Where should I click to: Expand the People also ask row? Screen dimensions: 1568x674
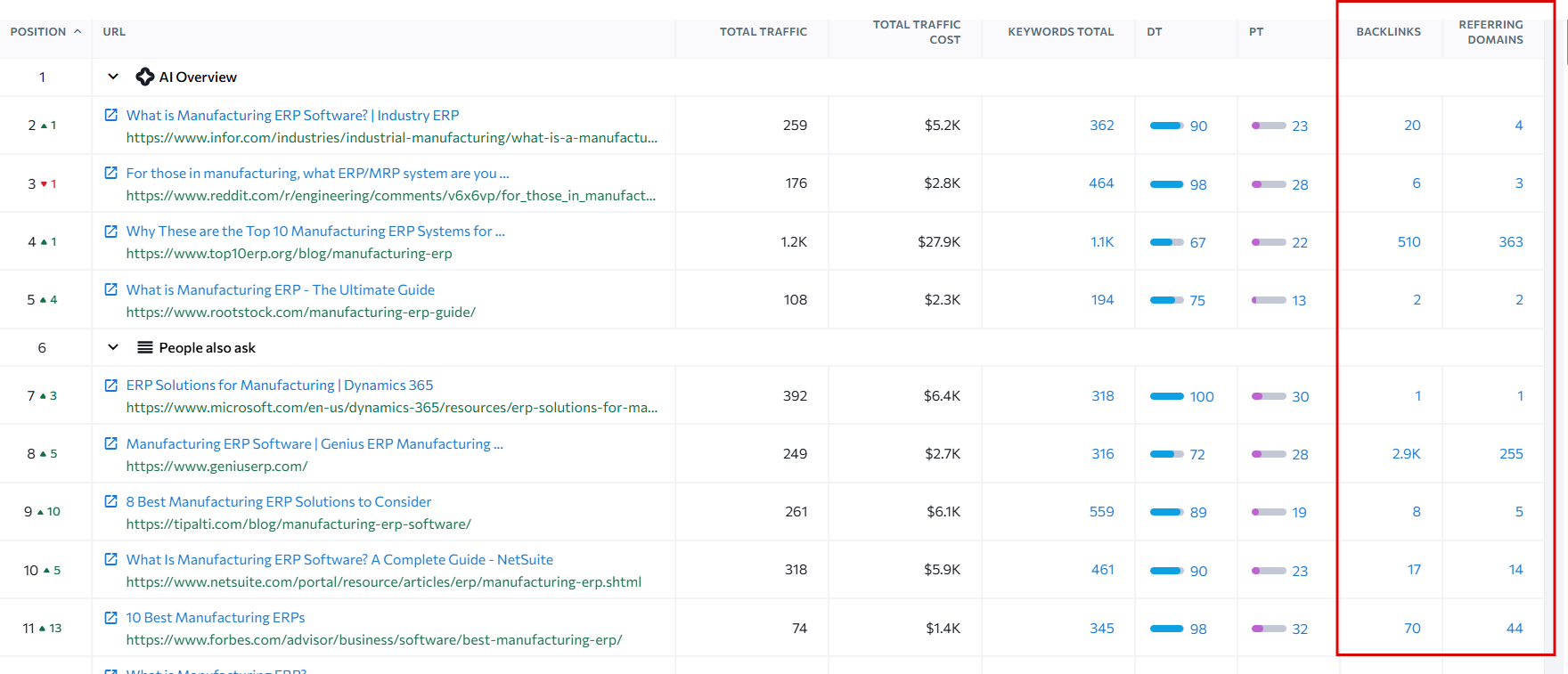[x=113, y=347]
